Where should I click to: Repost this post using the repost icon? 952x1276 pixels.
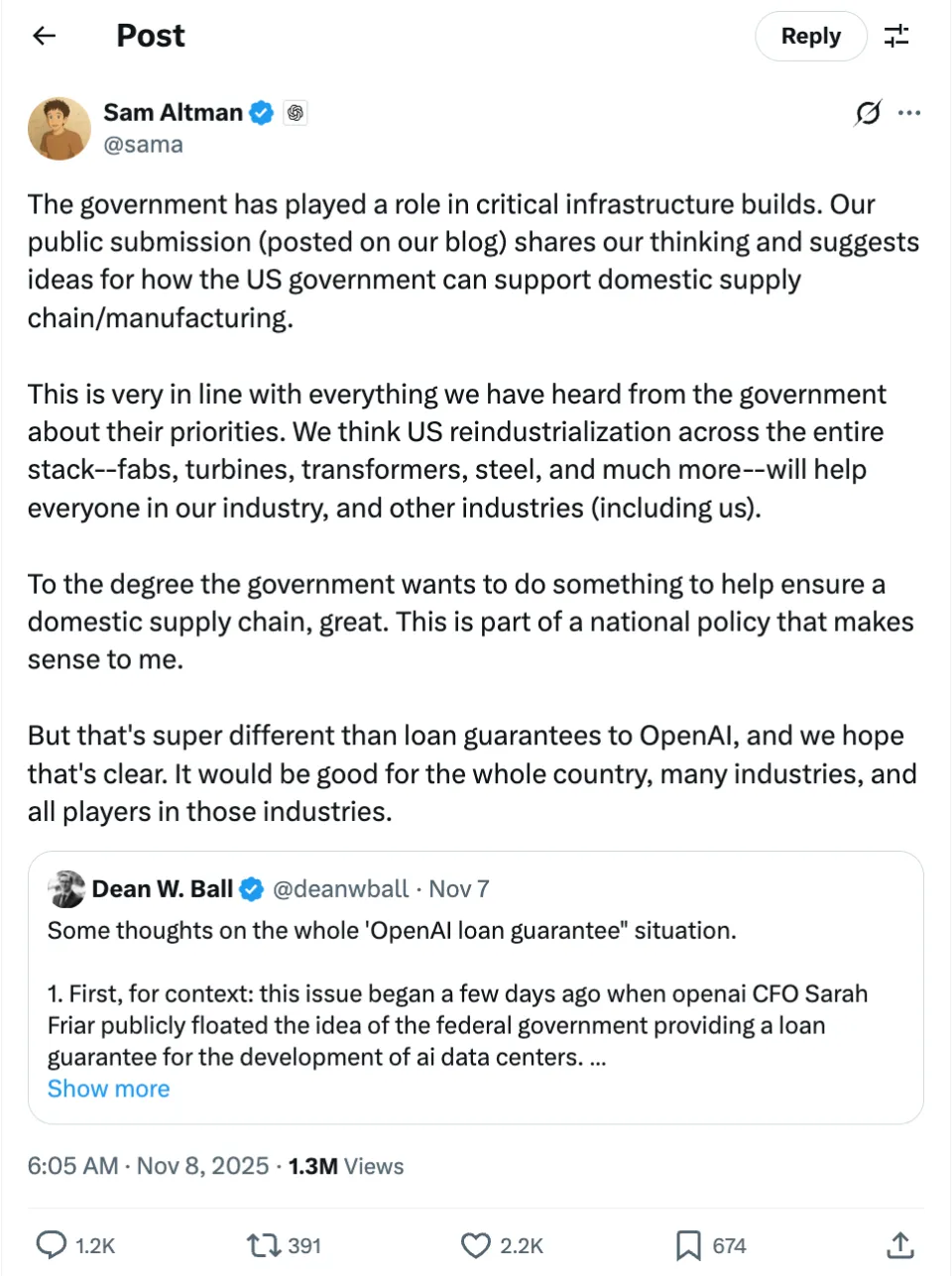pos(263,1244)
